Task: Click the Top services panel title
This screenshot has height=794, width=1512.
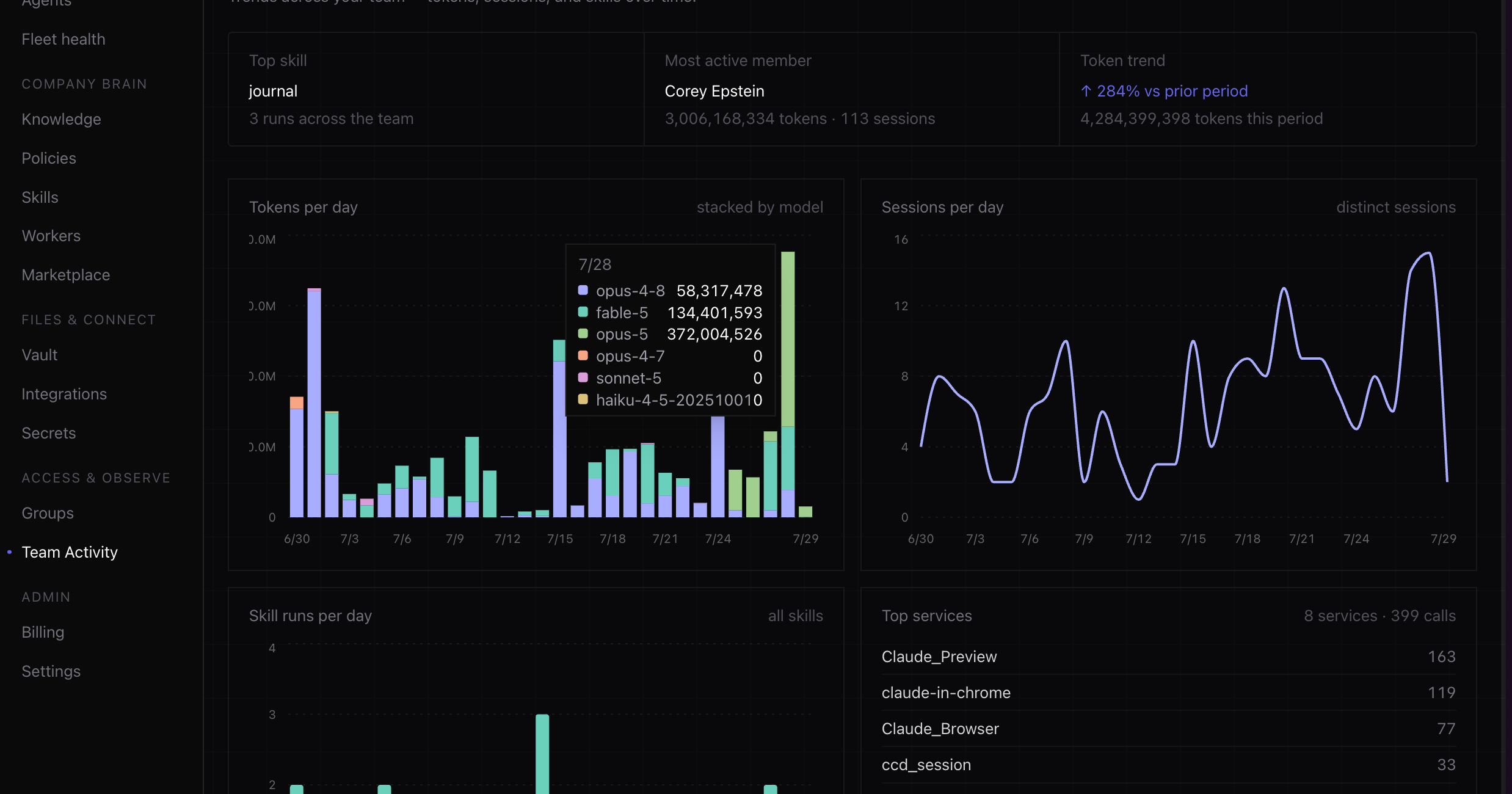Action: point(926,616)
